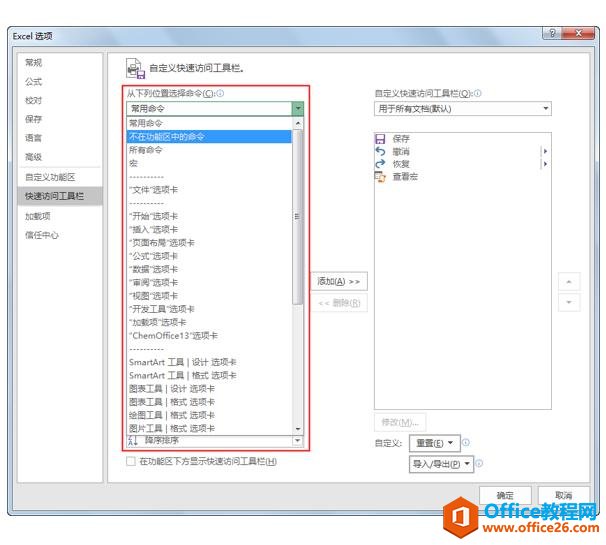Select "数据"选项卡 option
606x545 pixels.
(x=209, y=269)
